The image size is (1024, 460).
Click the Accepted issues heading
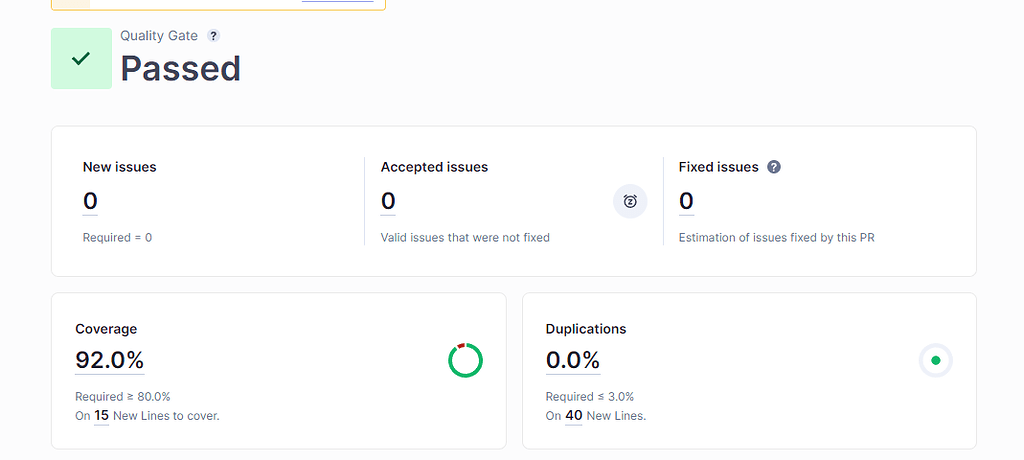(x=434, y=167)
